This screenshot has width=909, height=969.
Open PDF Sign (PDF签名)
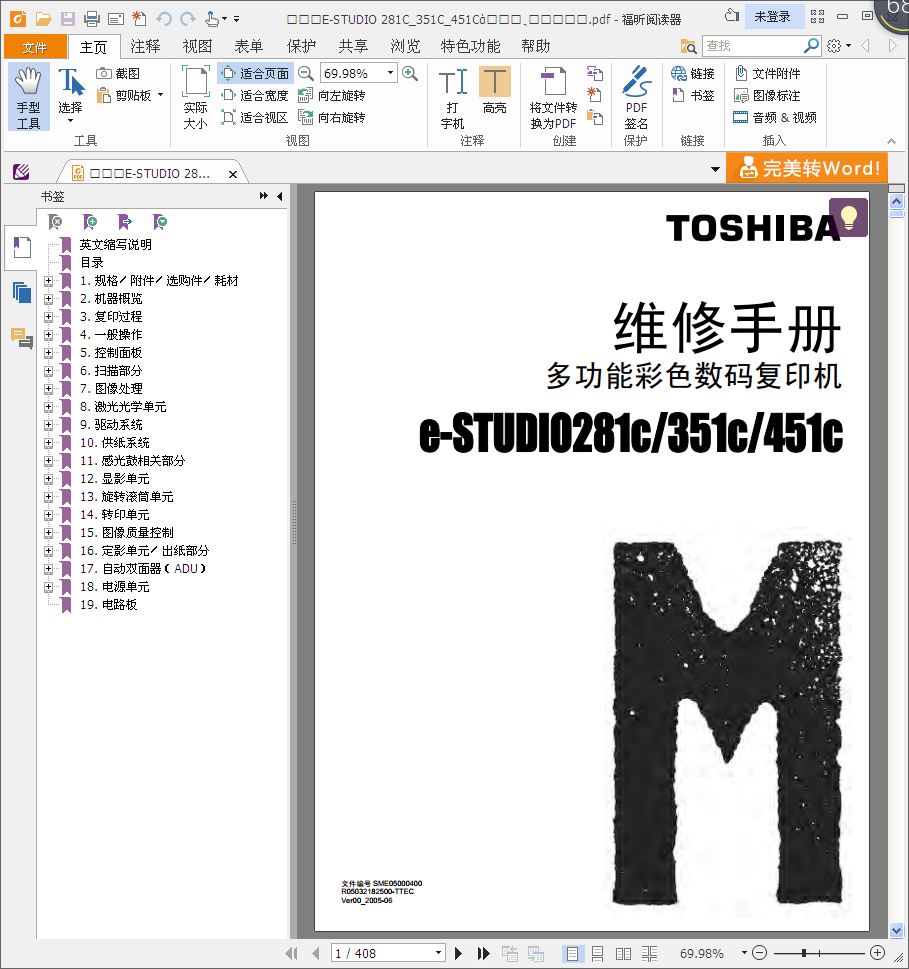[636, 98]
